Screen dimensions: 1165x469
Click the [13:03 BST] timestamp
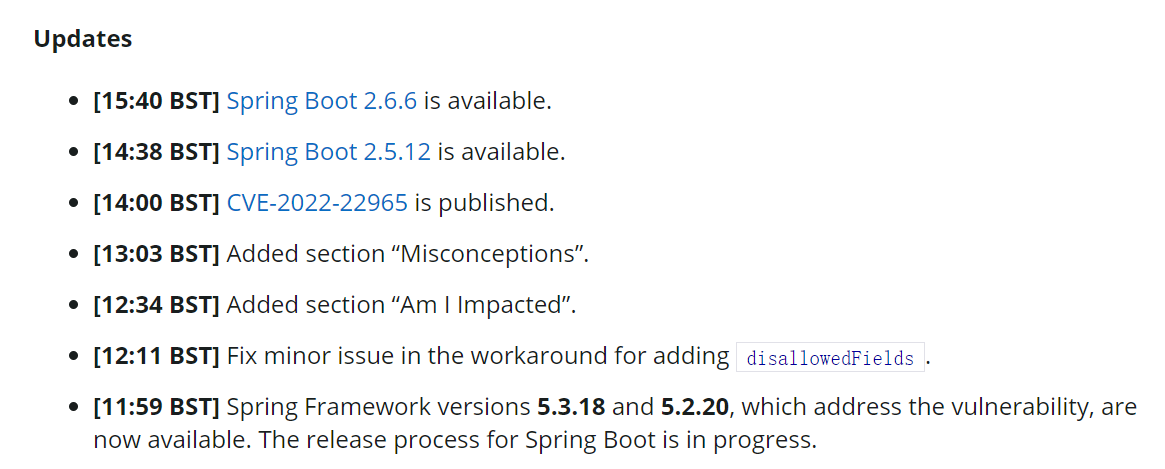click(156, 253)
